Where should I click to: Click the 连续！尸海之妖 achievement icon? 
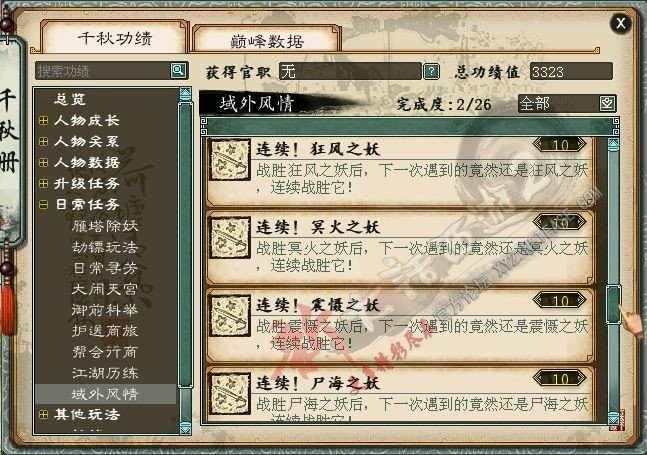coord(230,394)
